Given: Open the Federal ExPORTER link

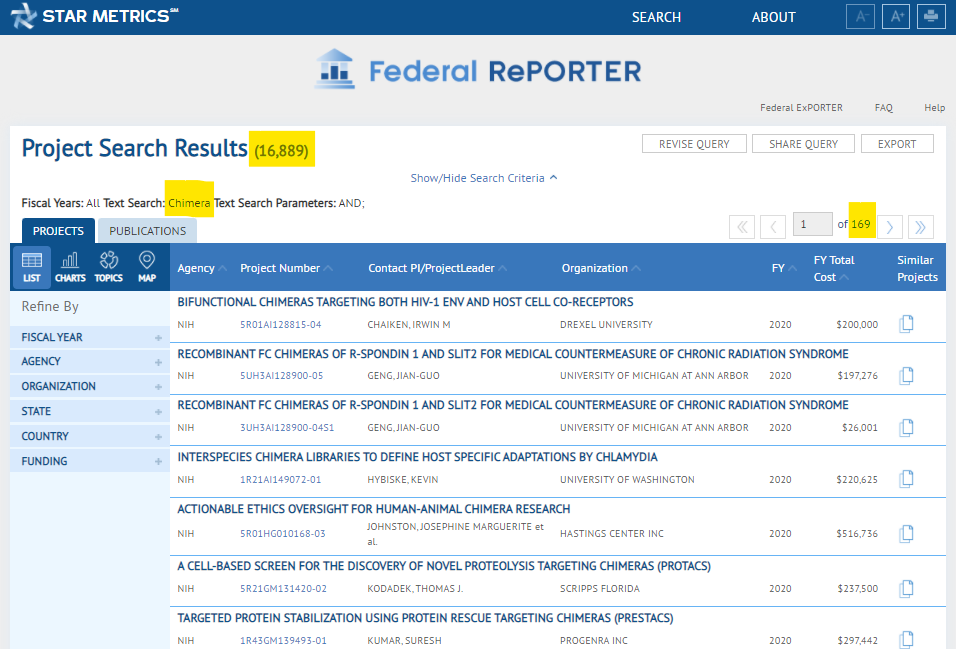Looking at the screenshot, I should tap(801, 108).
